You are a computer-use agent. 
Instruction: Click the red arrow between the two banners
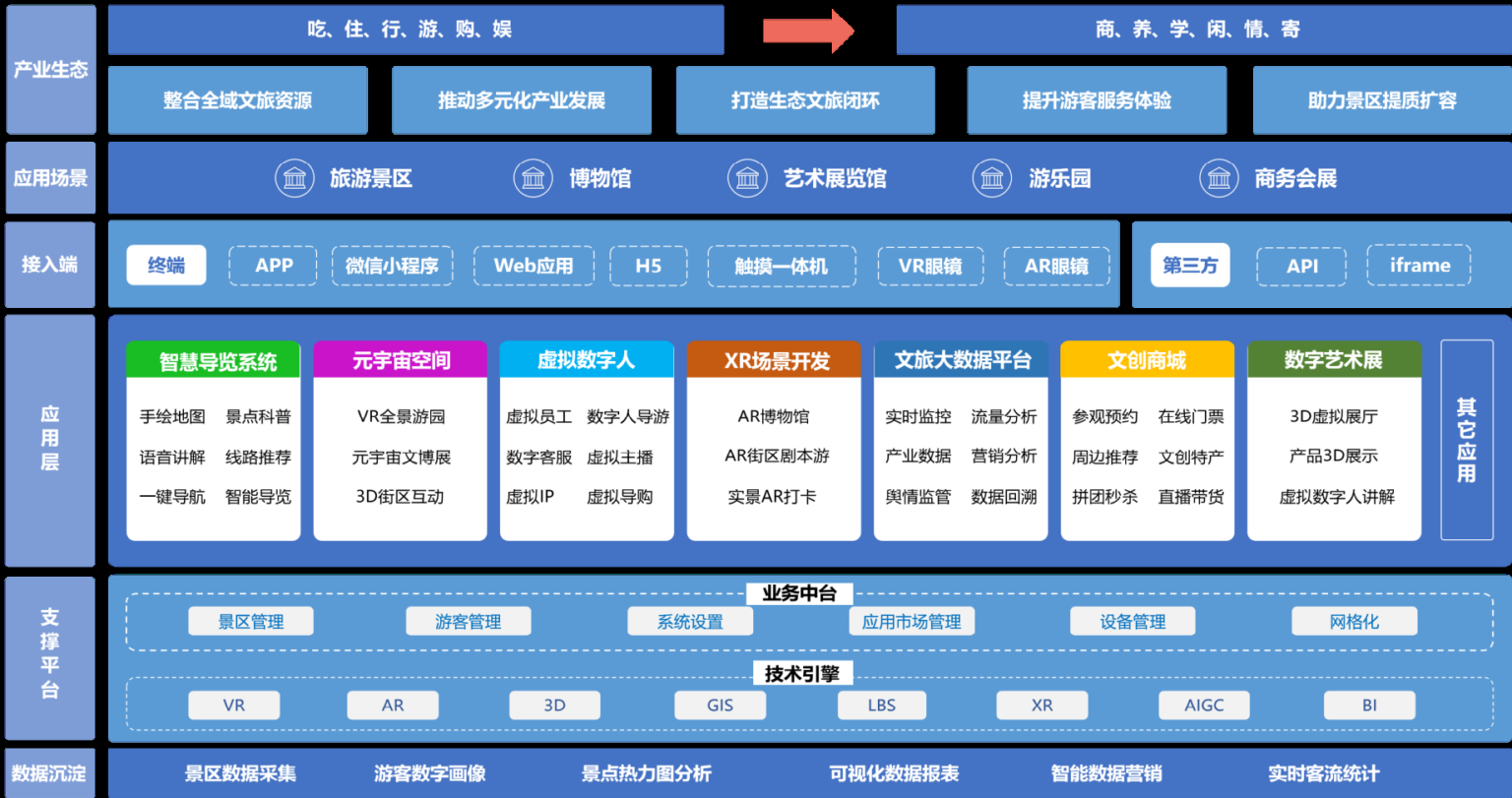[x=809, y=30]
